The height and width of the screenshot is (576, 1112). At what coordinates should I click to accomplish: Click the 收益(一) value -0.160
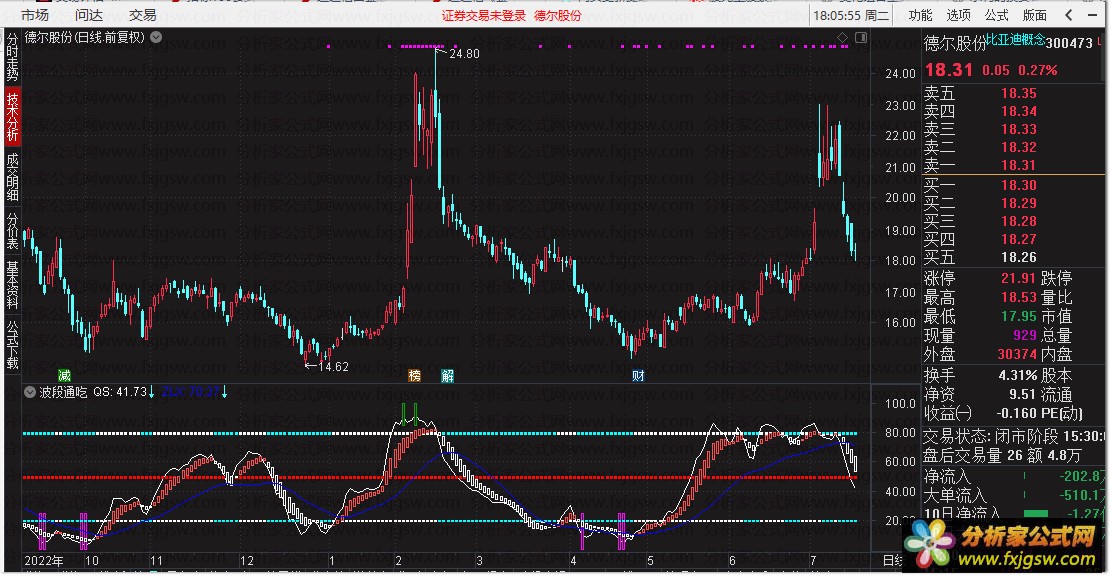click(x=1016, y=413)
